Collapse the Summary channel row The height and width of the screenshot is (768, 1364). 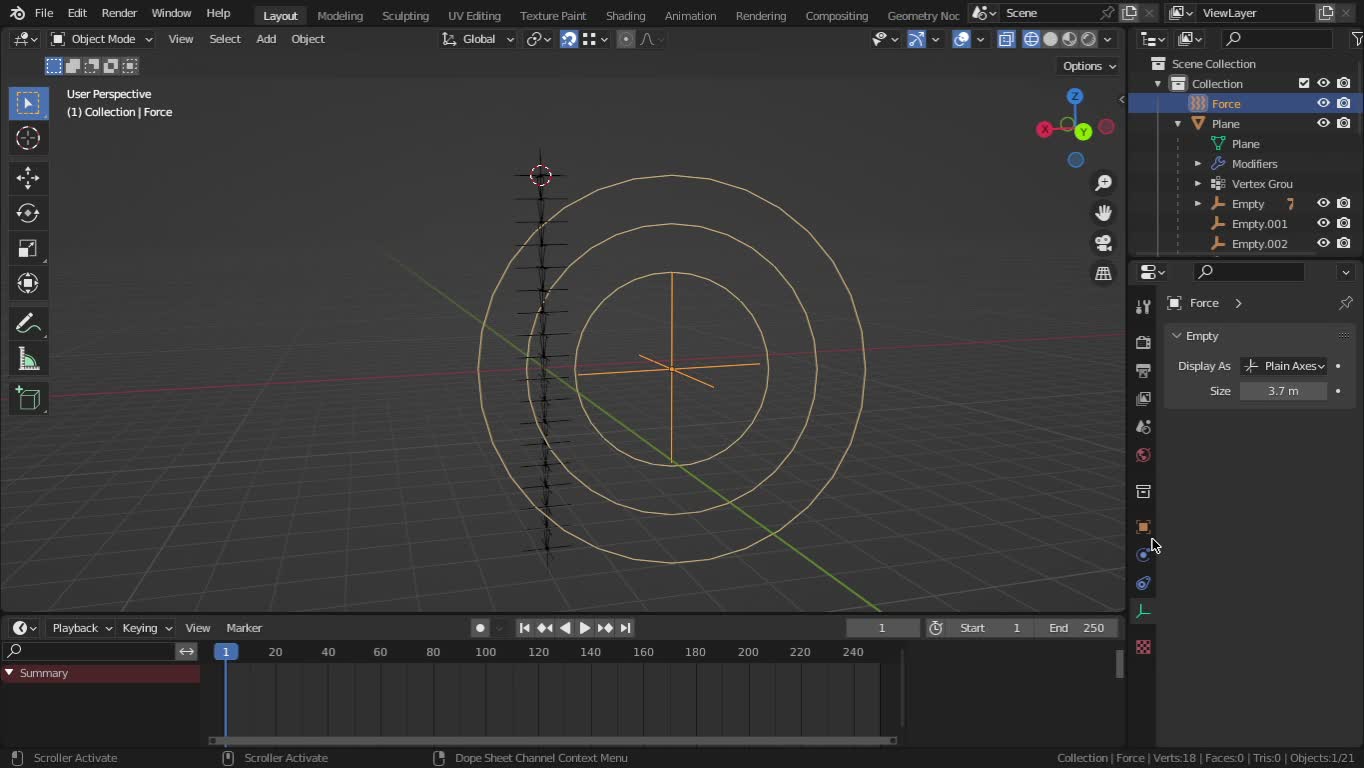coord(9,673)
